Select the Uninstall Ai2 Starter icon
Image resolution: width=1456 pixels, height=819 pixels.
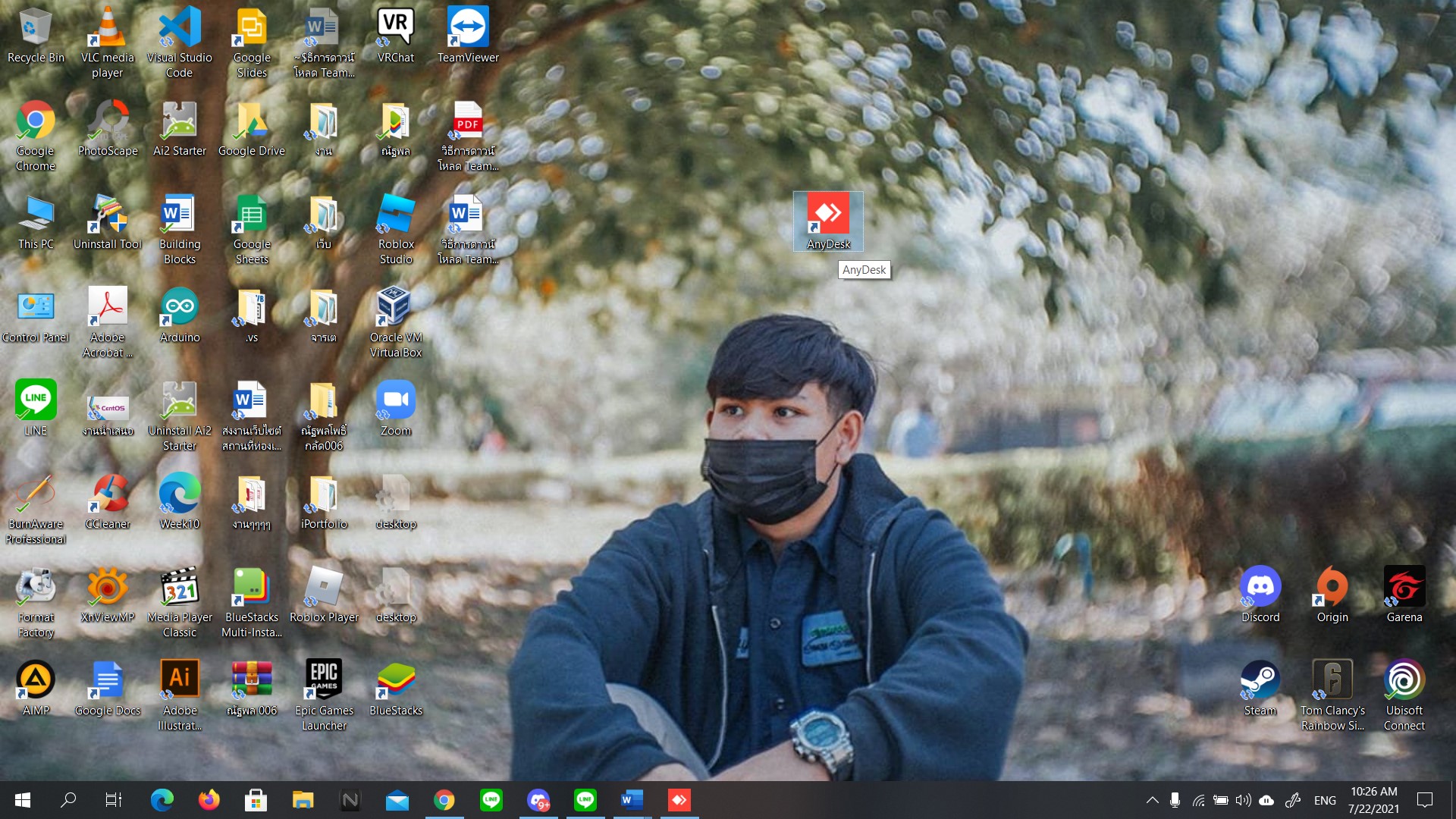tap(180, 416)
